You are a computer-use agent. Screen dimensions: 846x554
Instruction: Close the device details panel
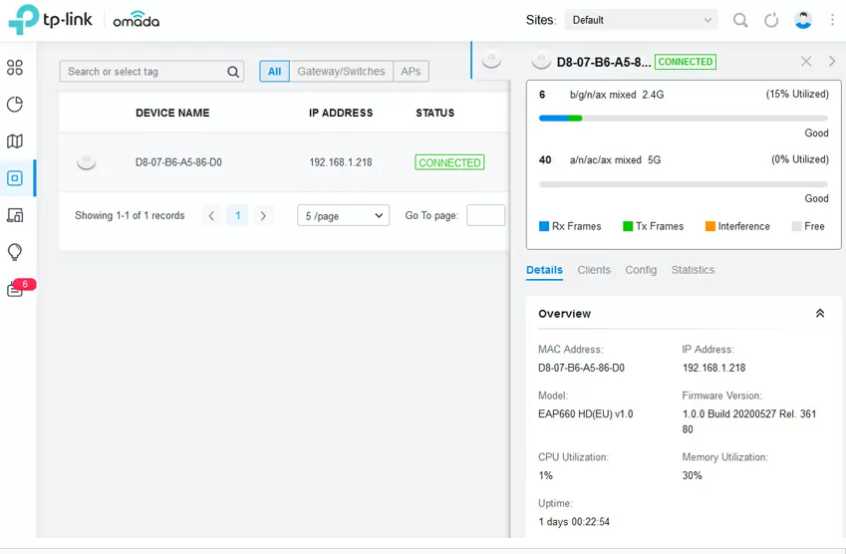[806, 62]
